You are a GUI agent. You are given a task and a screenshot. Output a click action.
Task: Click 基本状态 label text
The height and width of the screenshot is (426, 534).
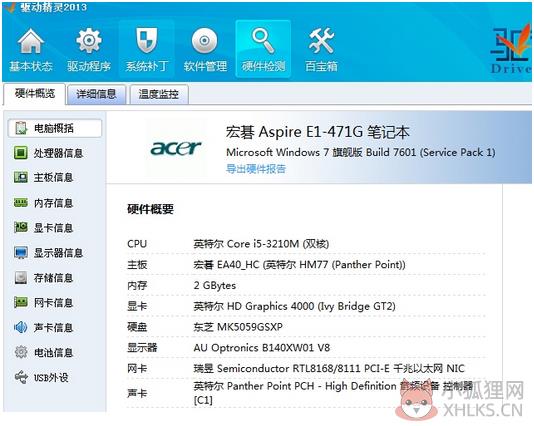31,66
